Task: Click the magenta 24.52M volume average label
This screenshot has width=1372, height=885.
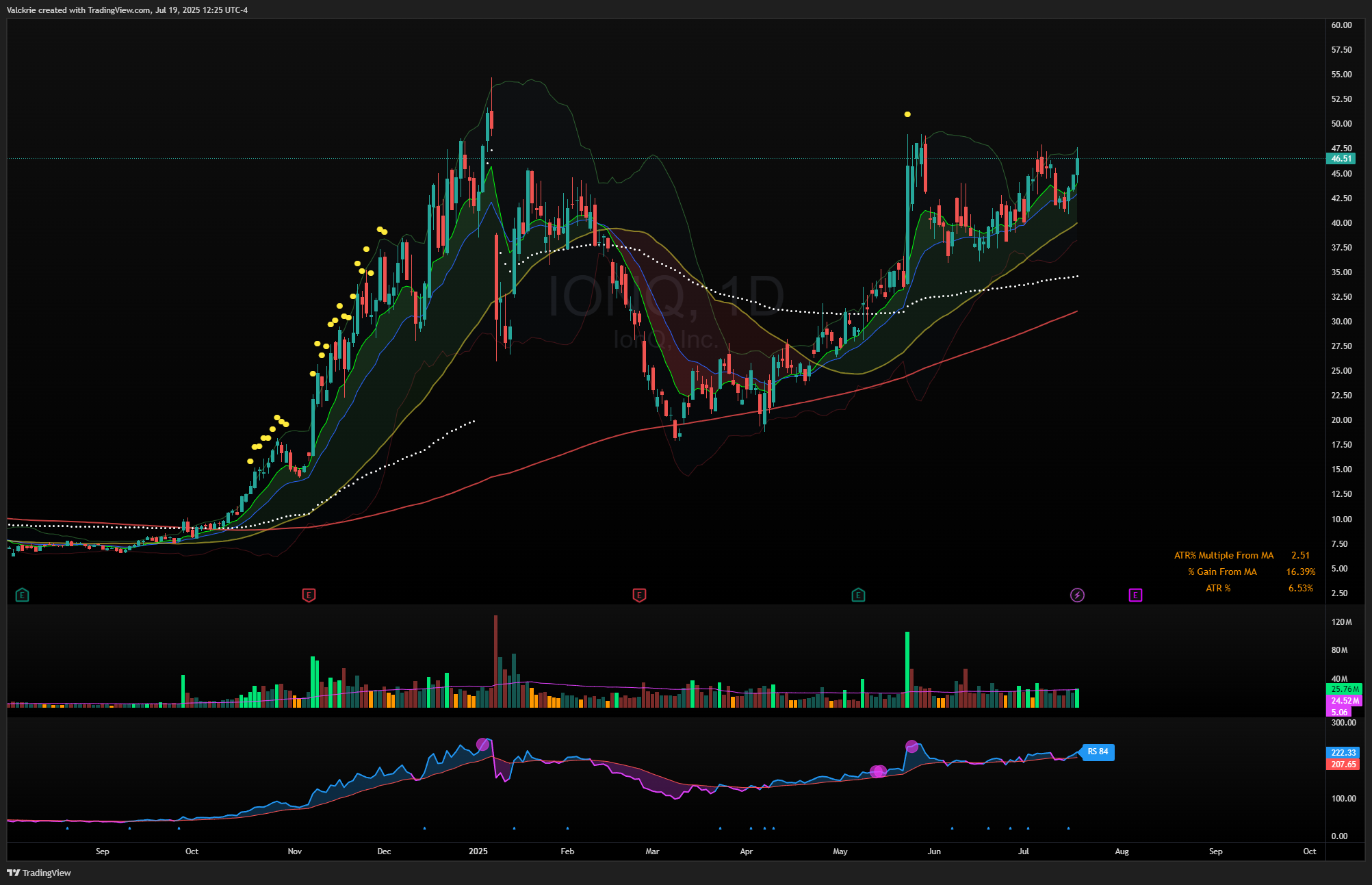Action: click(1345, 700)
